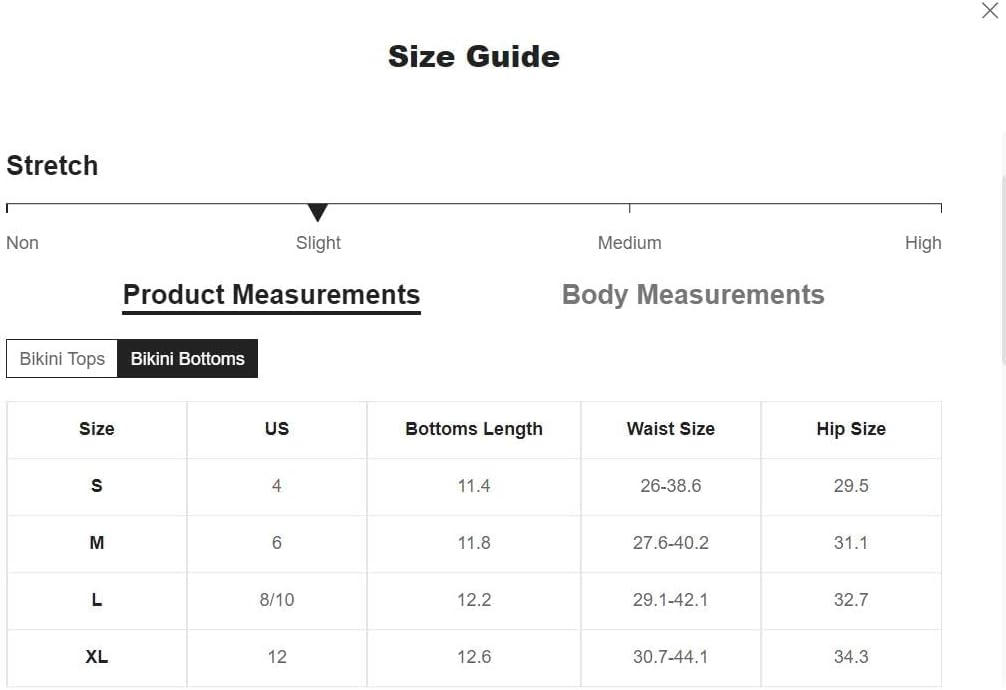This screenshot has height=690, width=1006.
Task: Click the Medium stretch label
Action: coord(629,243)
